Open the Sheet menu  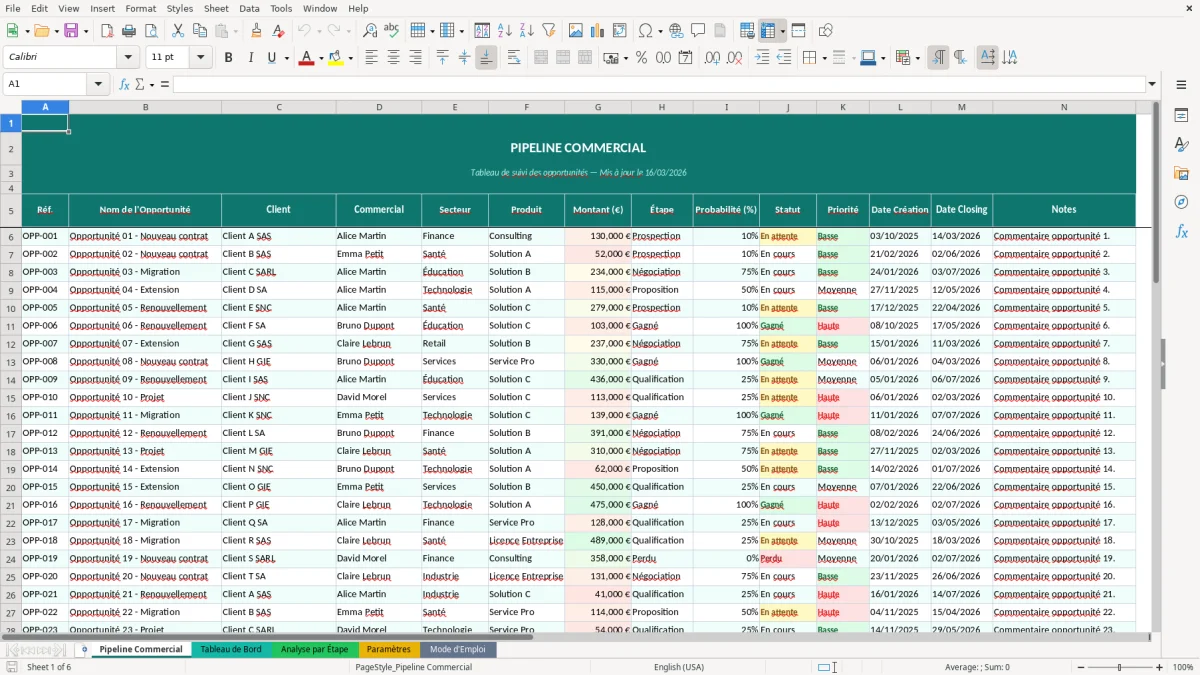coord(216,8)
